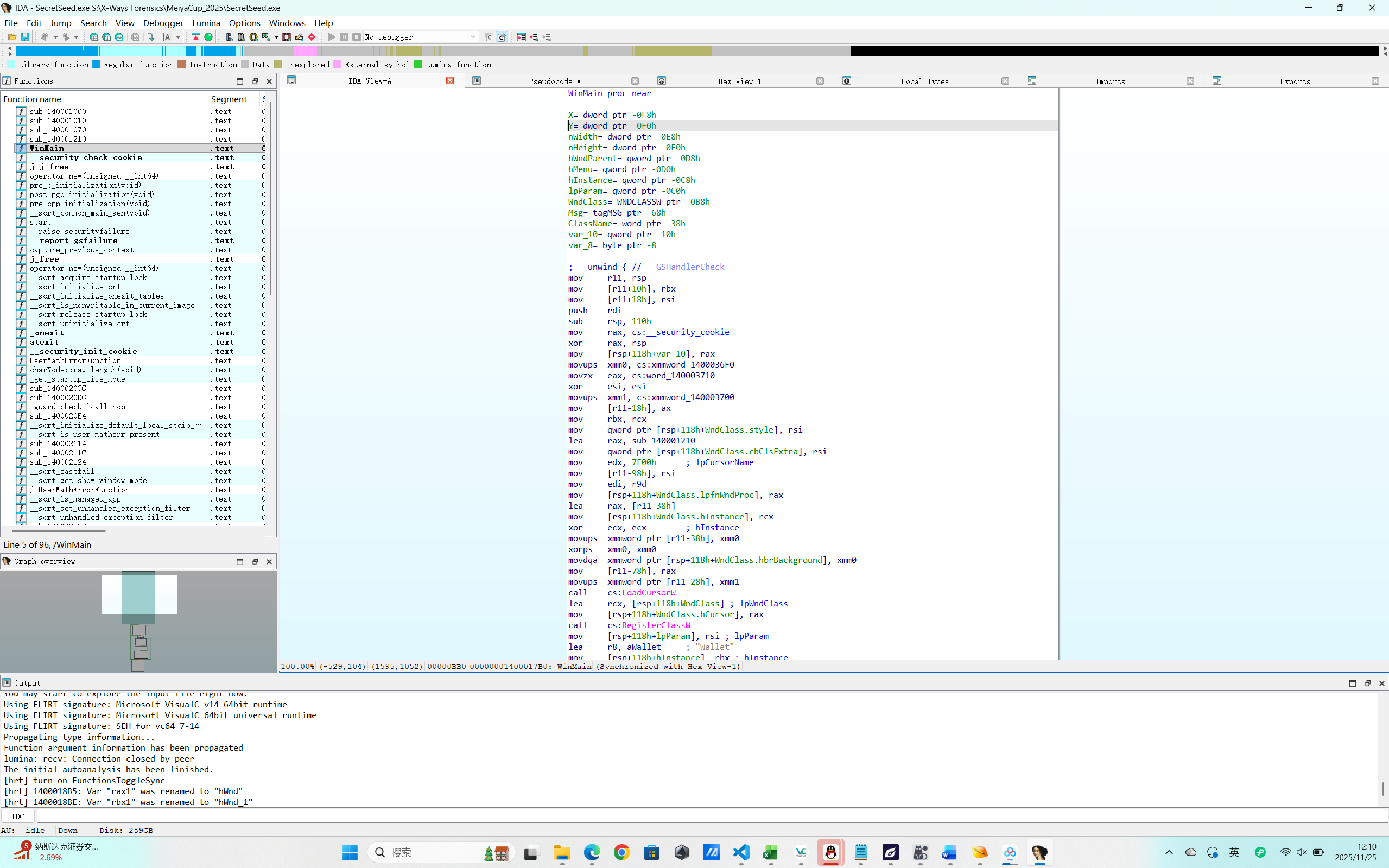The image size is (1389, 868).
Task: Expand the jump-back history dropdown arrow
Action: tap(56, 37)
